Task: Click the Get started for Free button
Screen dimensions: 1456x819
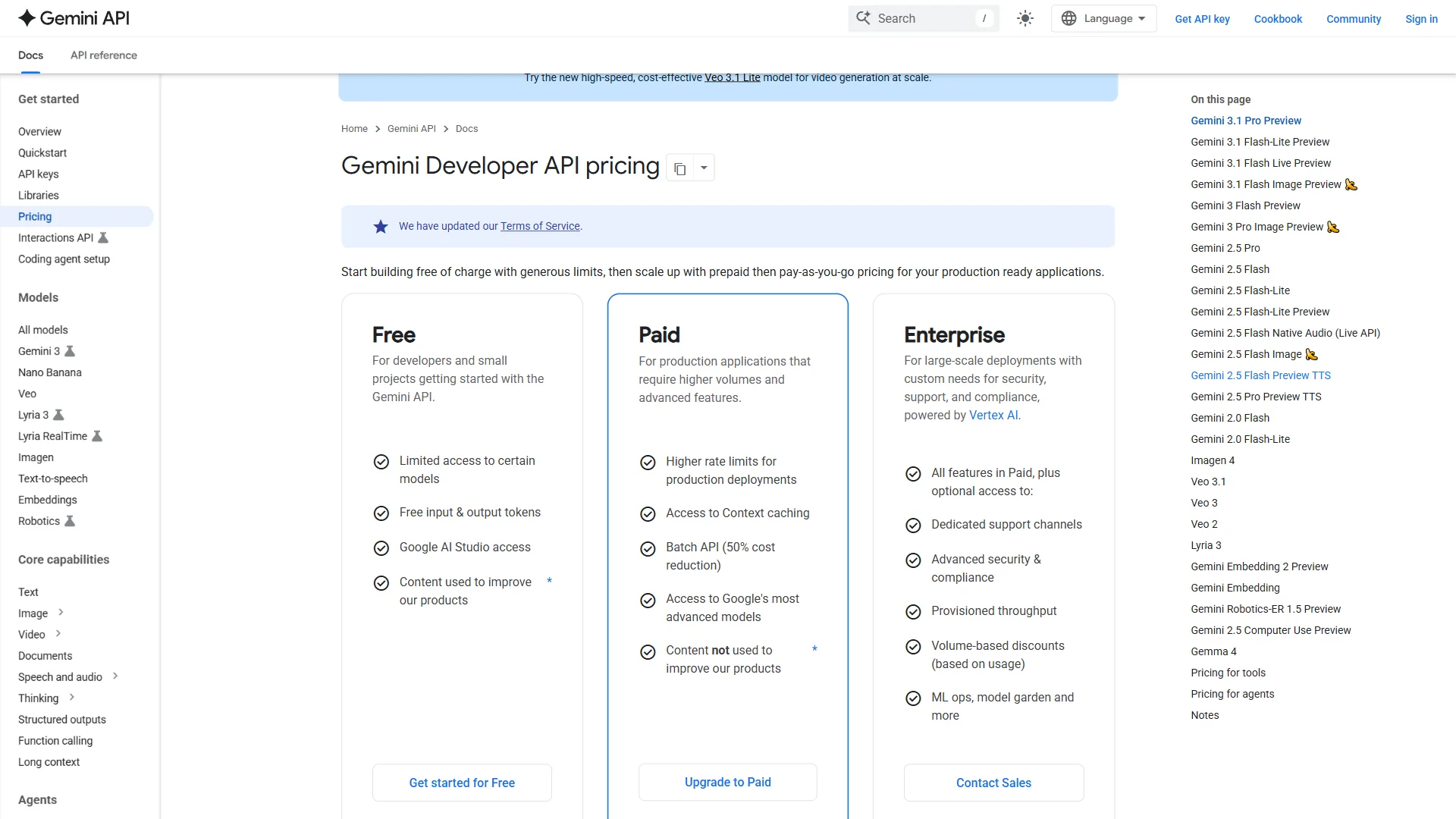Action: (x=462, y=783)
